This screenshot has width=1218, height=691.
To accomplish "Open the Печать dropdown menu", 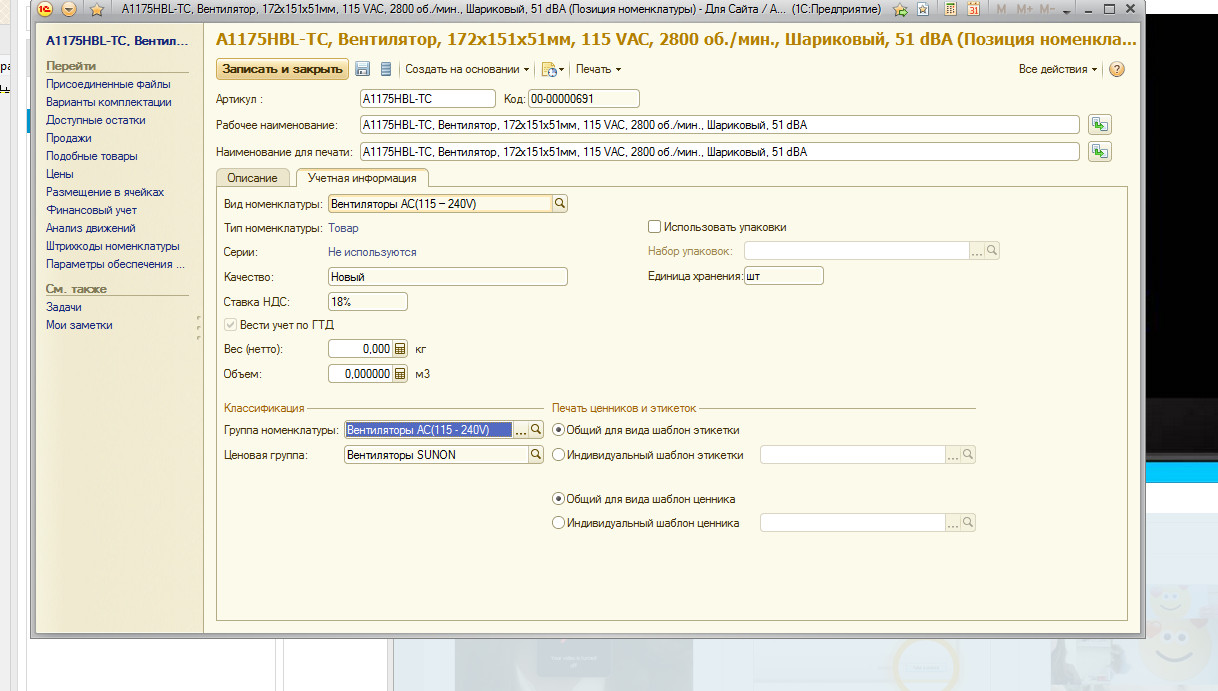I will point(598,69).
